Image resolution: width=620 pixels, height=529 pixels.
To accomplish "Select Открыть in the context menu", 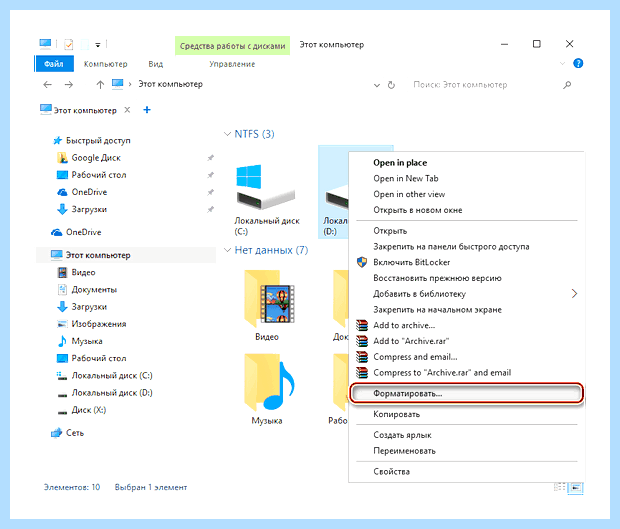I will pos(390,231).
